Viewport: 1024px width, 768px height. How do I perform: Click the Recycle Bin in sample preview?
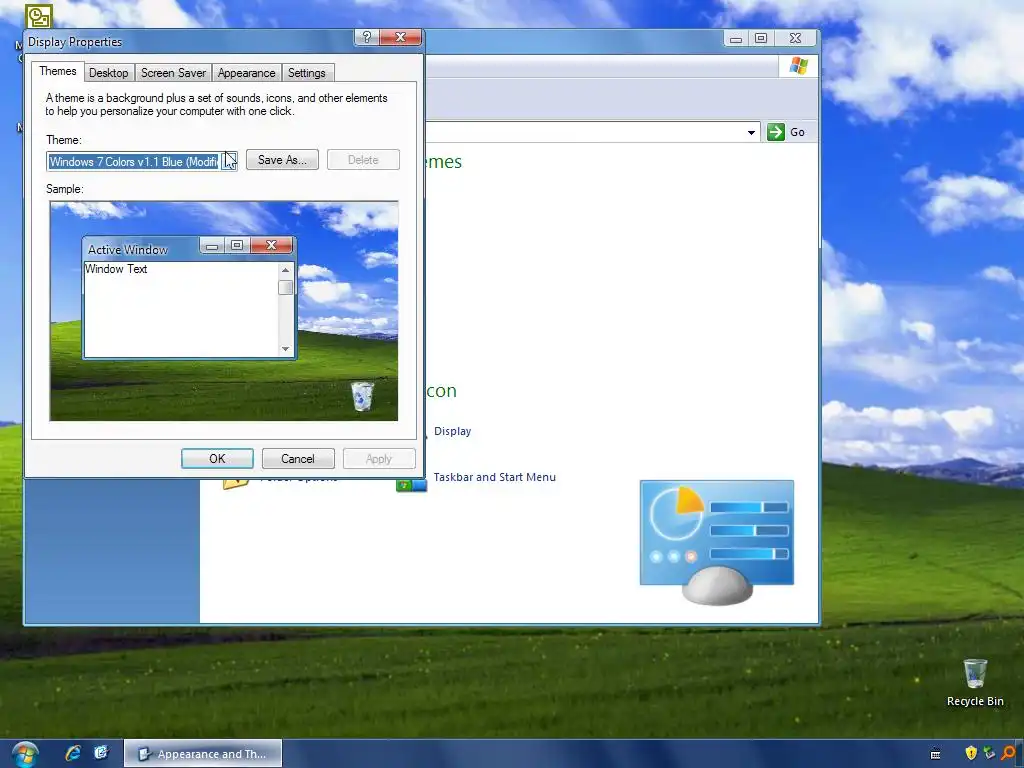(362, 396)
